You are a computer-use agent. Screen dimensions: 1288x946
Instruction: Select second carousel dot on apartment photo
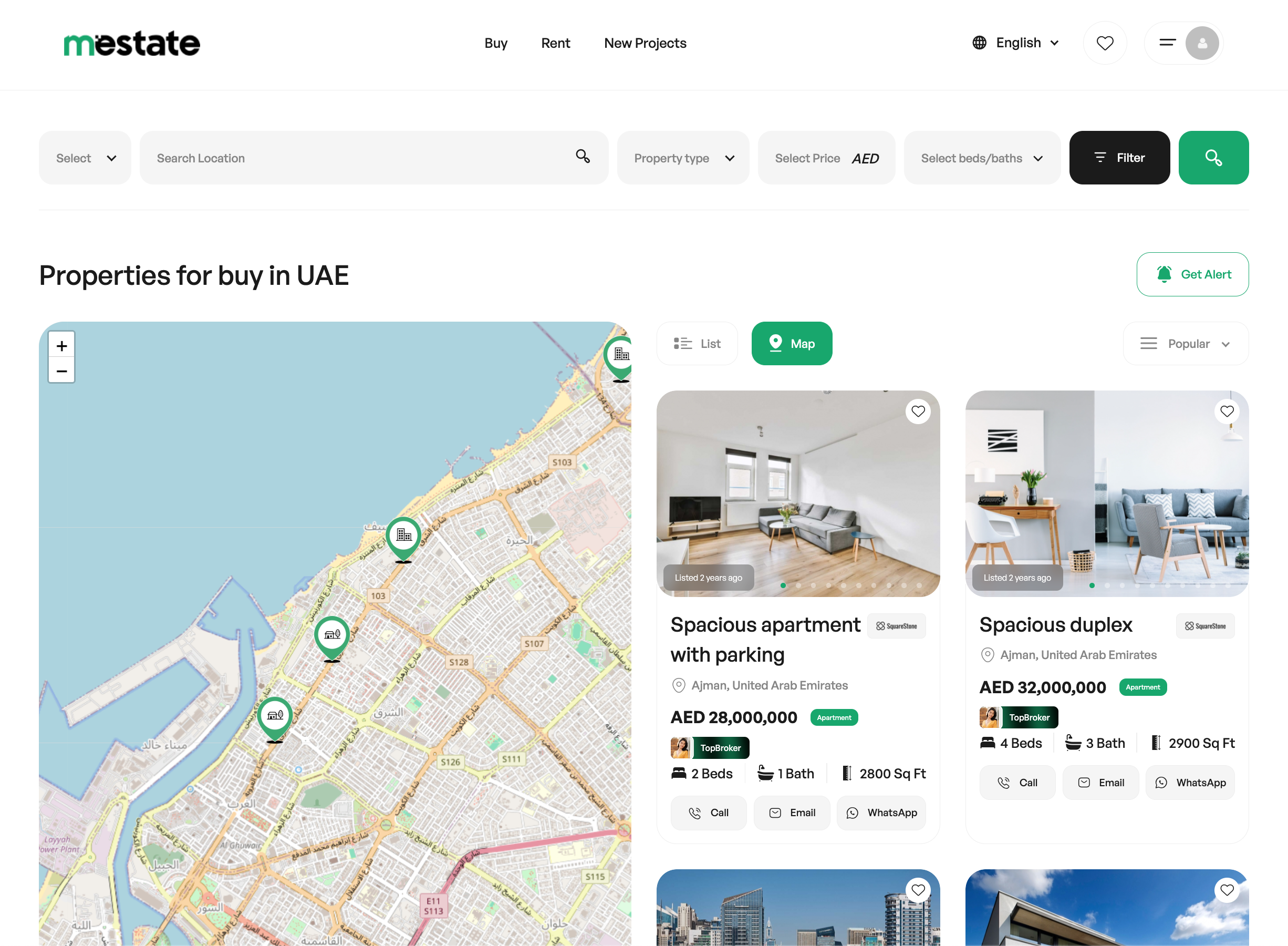pos(798,585)
